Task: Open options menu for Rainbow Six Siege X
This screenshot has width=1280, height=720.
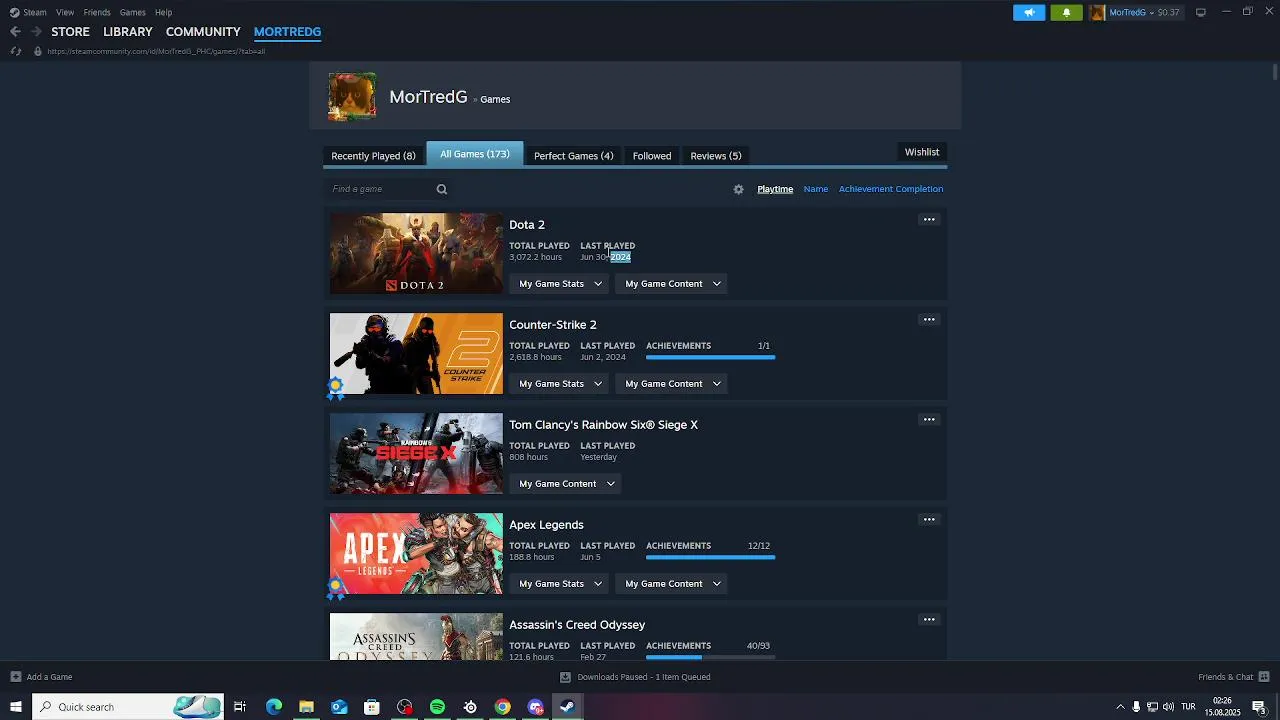Action: (929, 420)
